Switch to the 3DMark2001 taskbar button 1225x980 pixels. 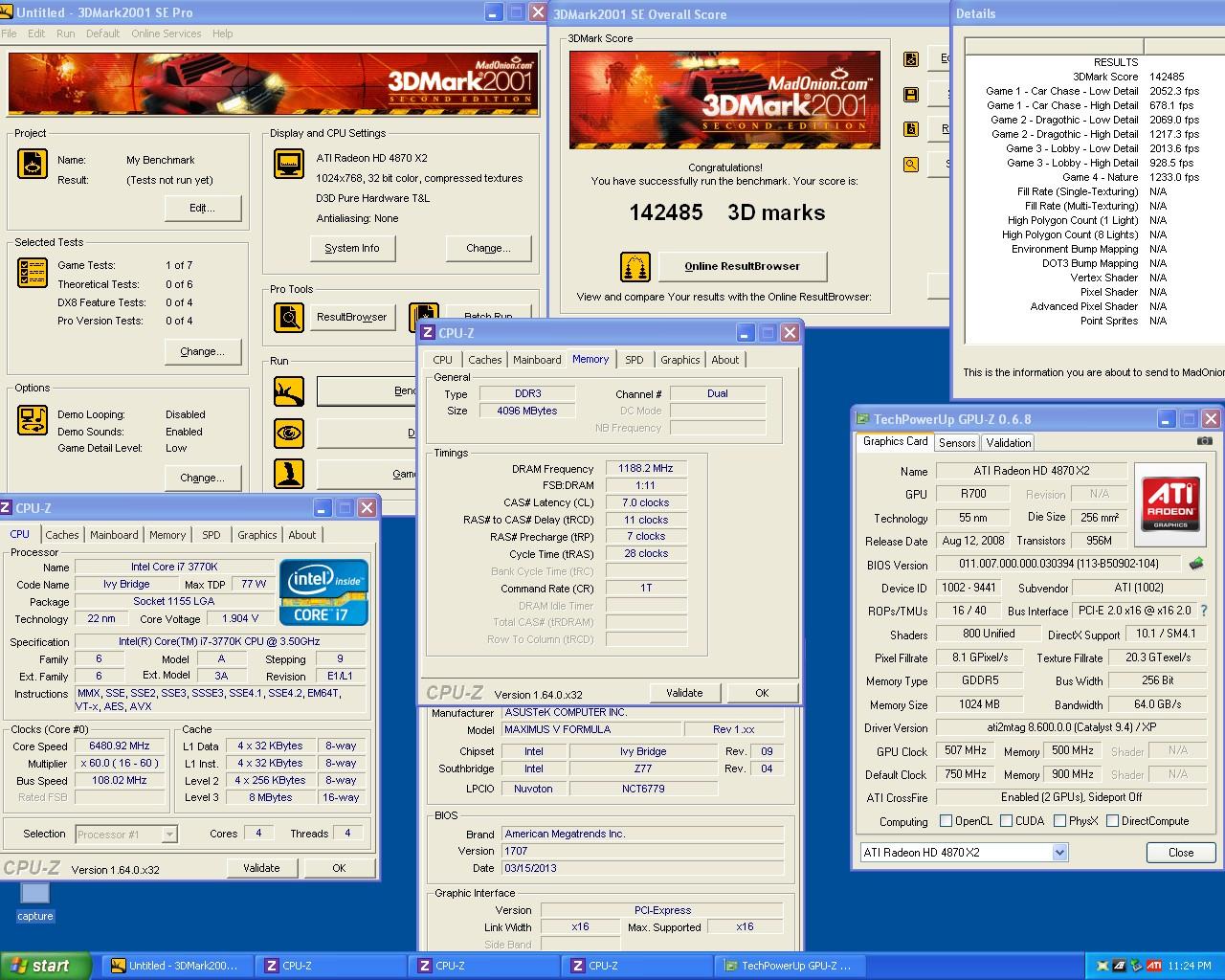[176, 966]
